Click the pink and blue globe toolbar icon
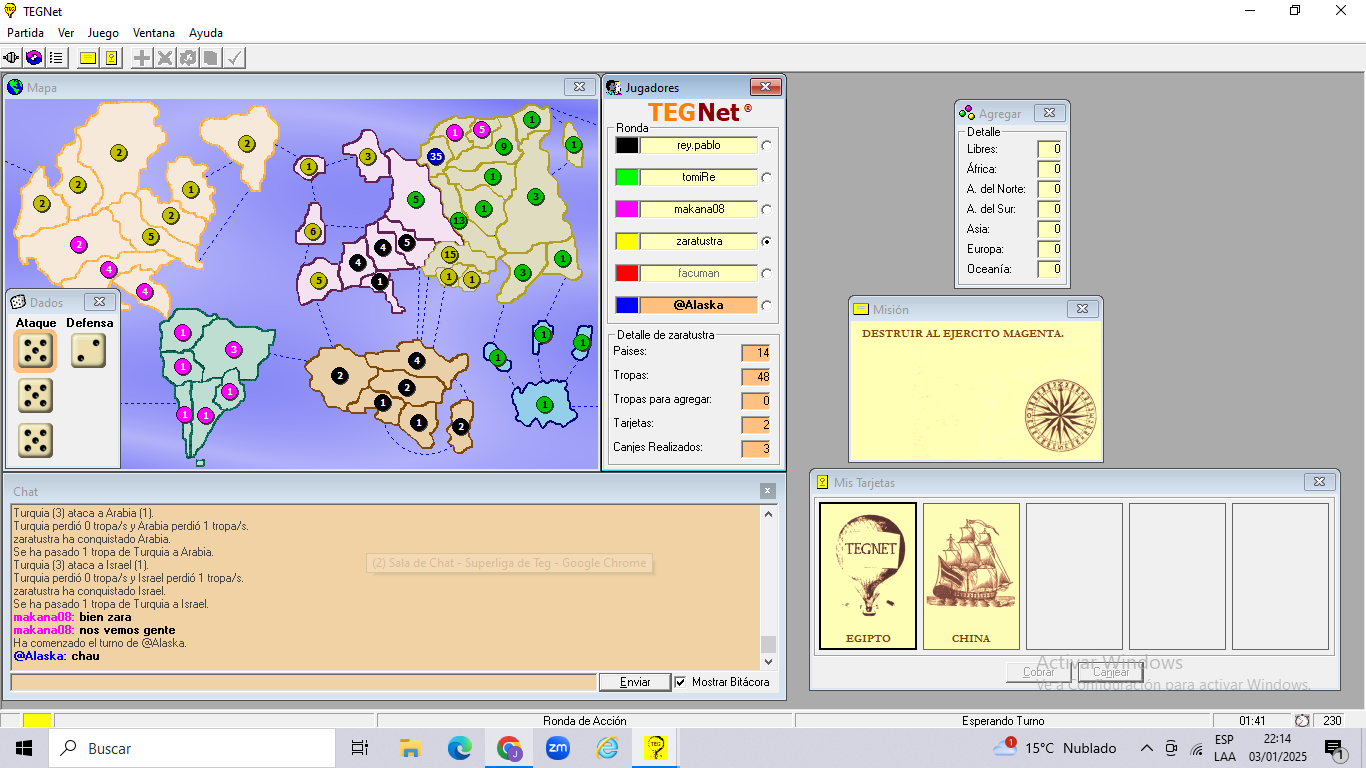This screenshot has height=768, width=1366. pos(34,58)
